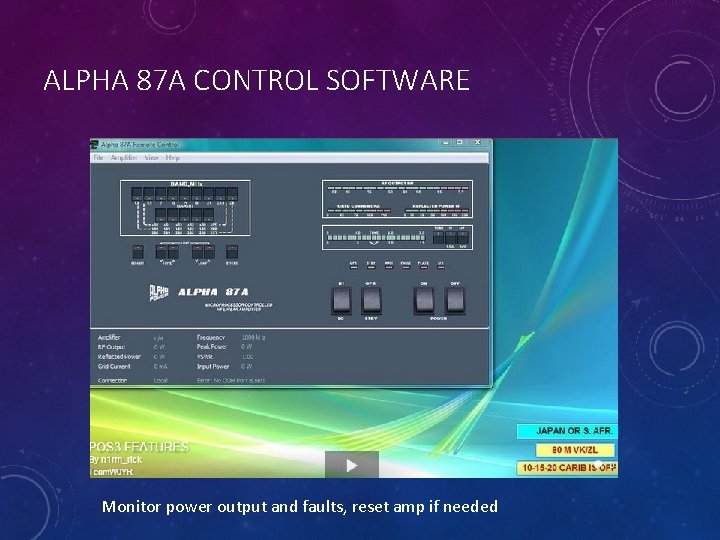Click the FAULT status indicator

[x=405, y=265]
